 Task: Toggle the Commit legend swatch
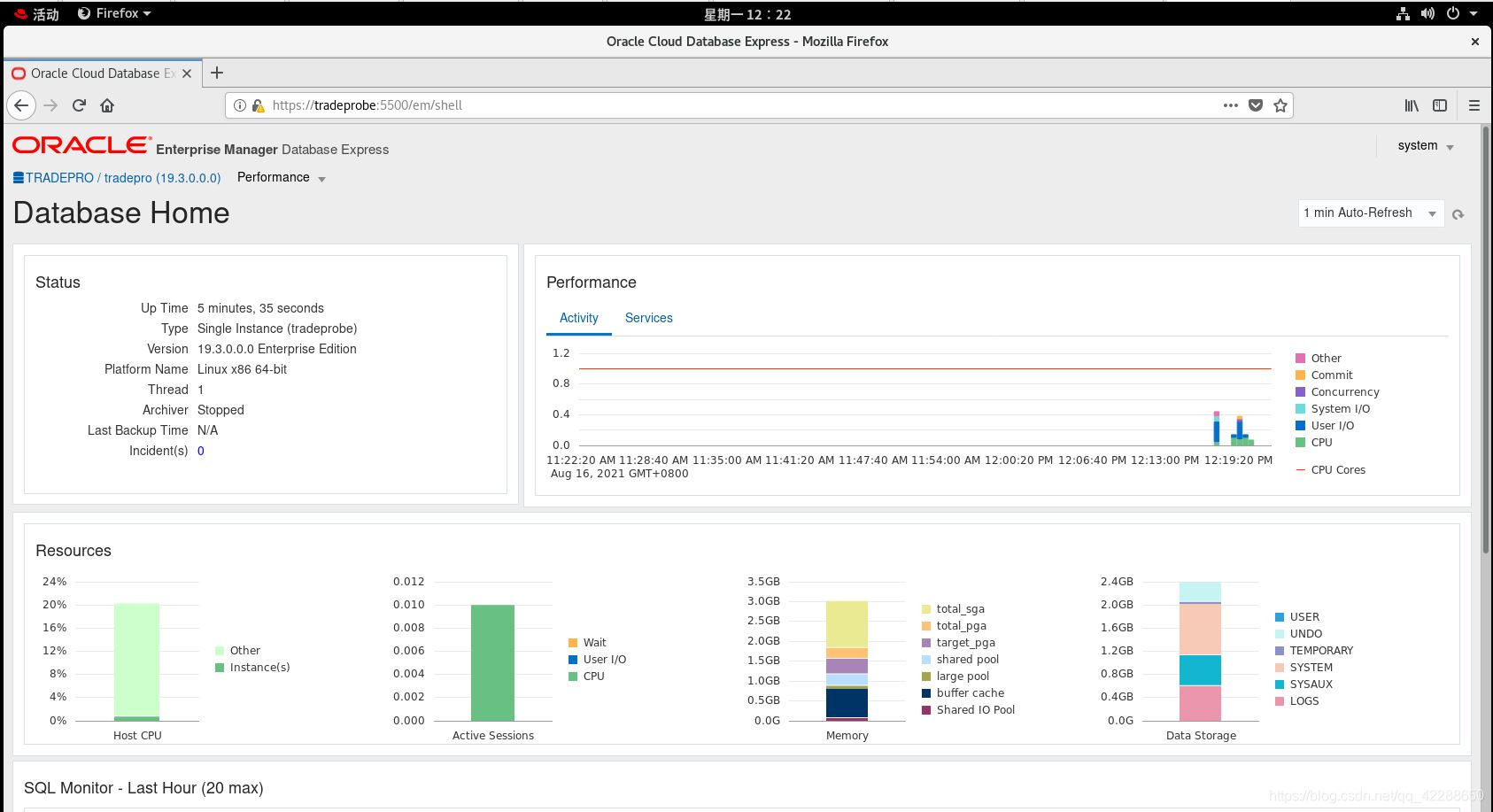[x=1300, y=375]
